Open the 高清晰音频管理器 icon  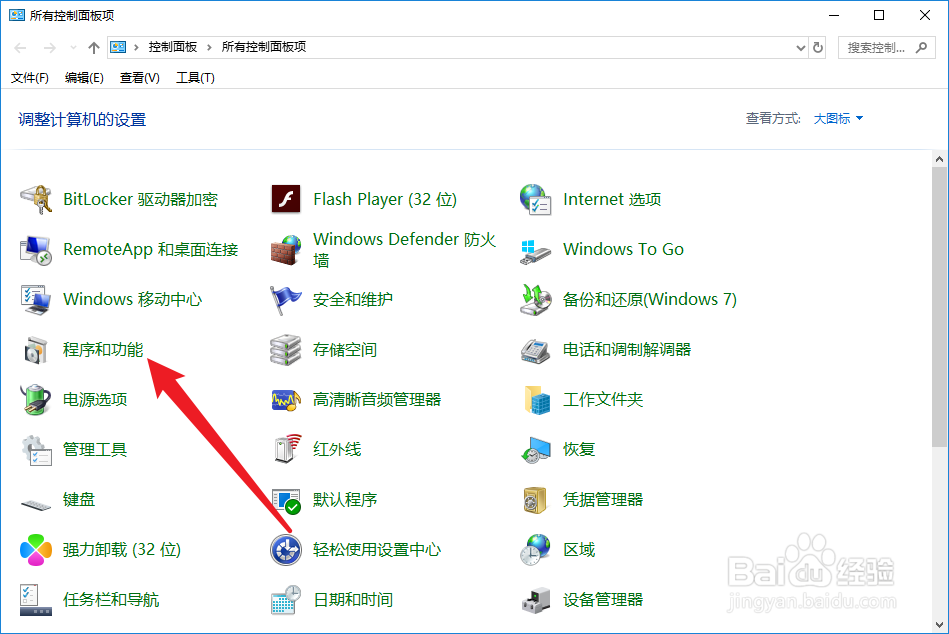[286, 400]
